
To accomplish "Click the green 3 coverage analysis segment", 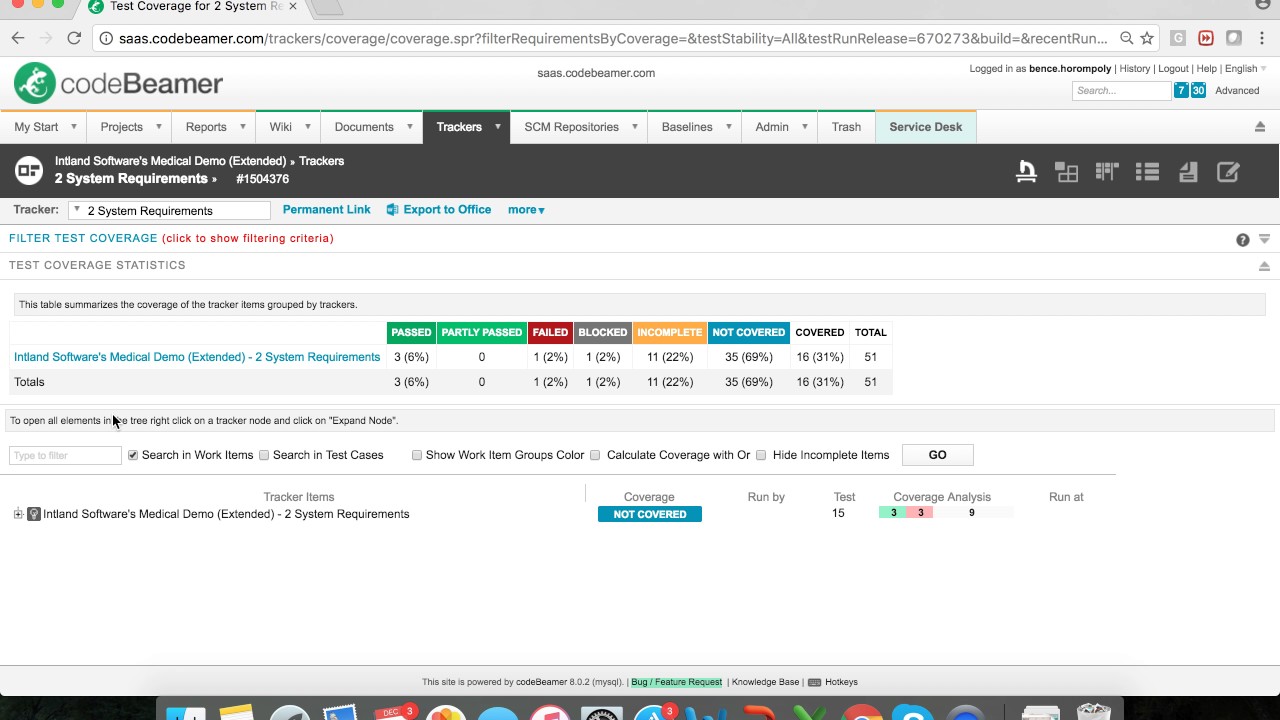I will [893, 513].
